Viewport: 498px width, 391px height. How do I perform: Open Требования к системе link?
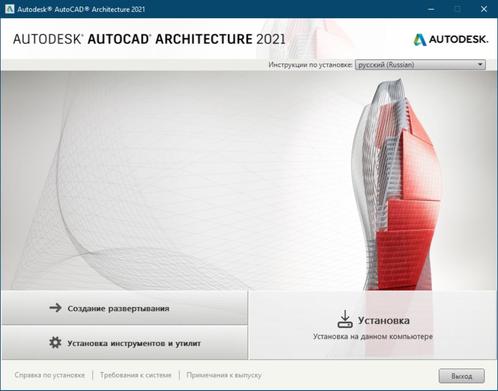click(x=136, y=375)
